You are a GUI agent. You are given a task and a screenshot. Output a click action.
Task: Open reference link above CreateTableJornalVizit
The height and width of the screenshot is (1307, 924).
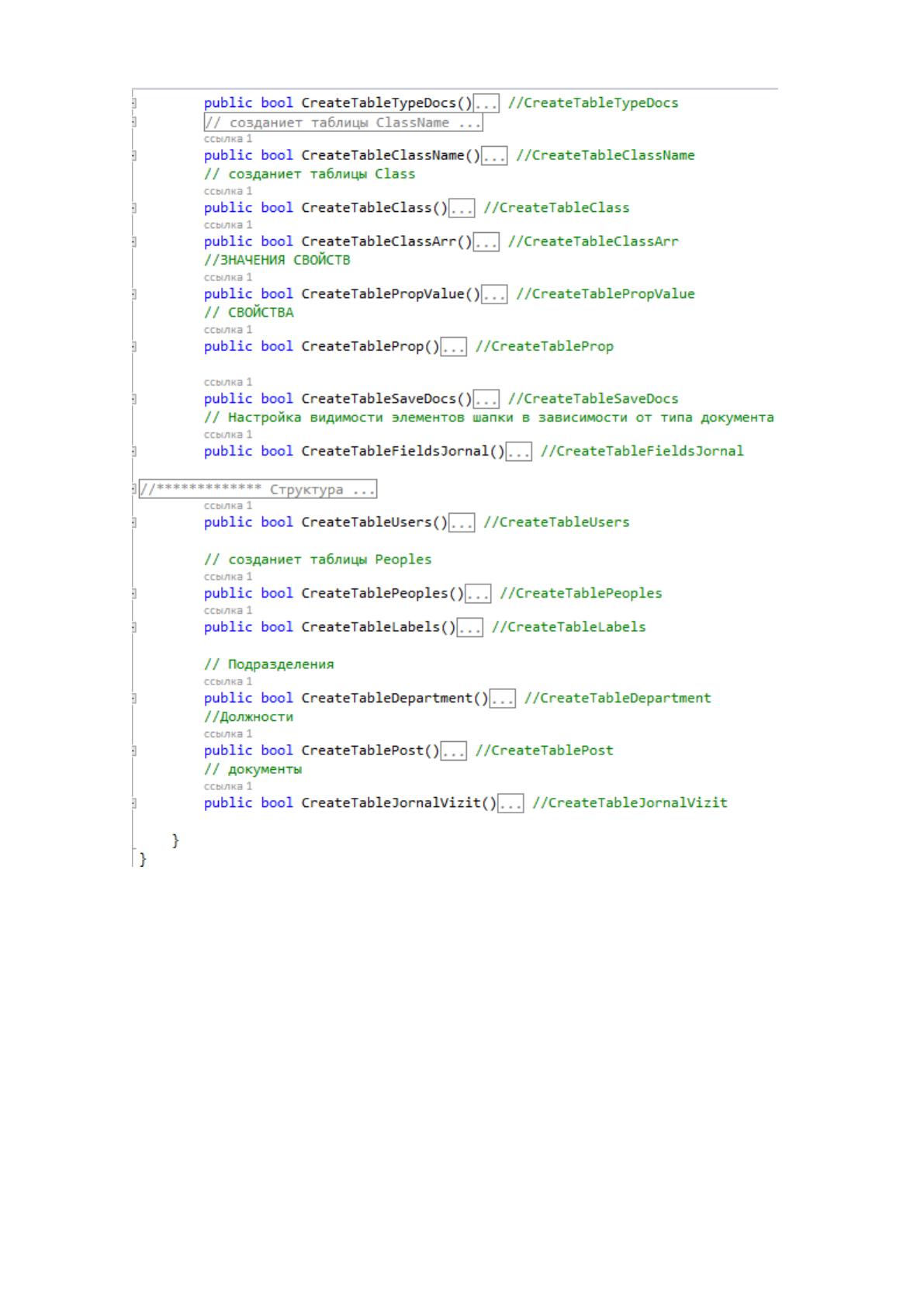pyautogui.click(x=228, y=786)
